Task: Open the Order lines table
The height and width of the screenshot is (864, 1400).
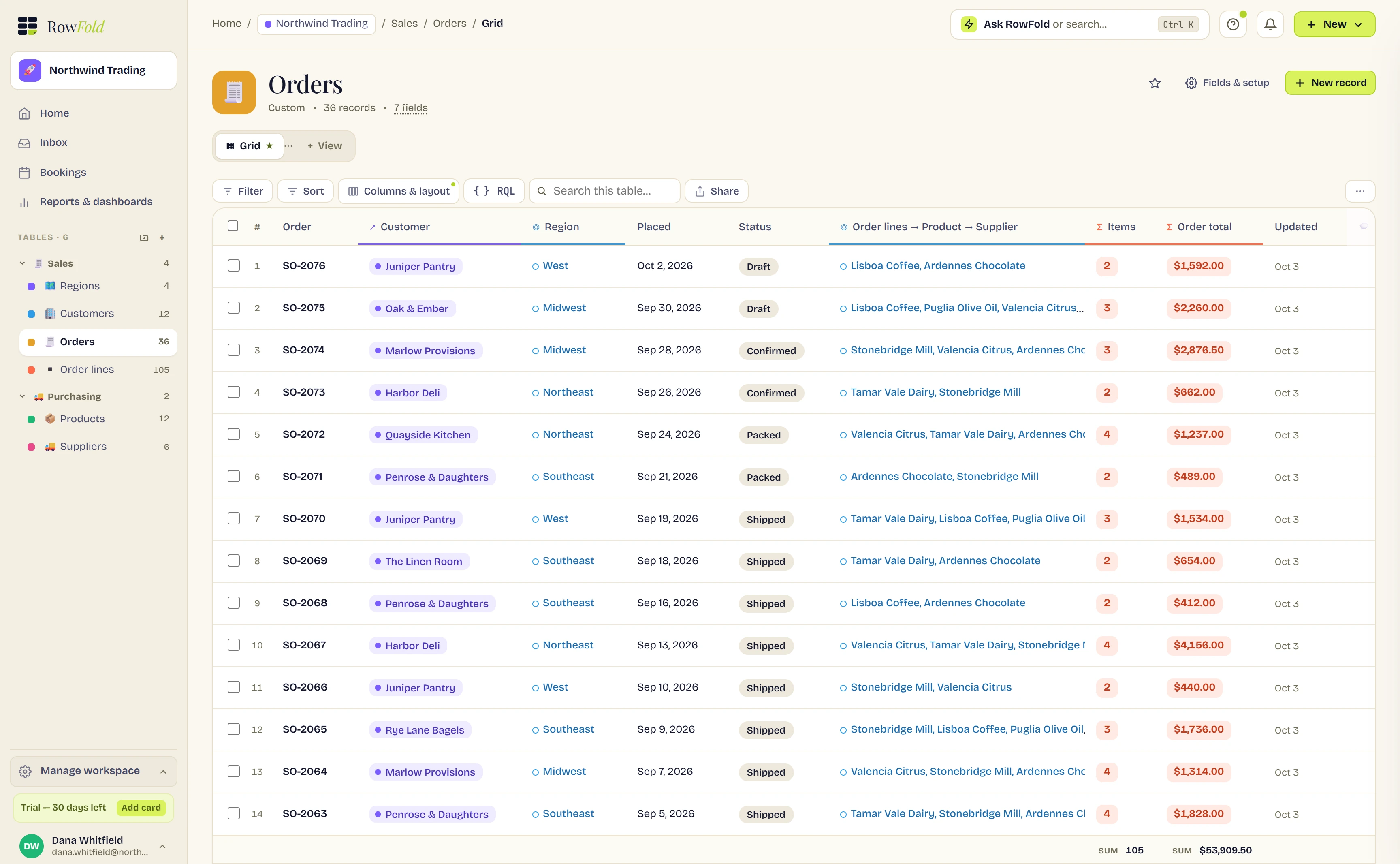Action: [x=98, y=369]
